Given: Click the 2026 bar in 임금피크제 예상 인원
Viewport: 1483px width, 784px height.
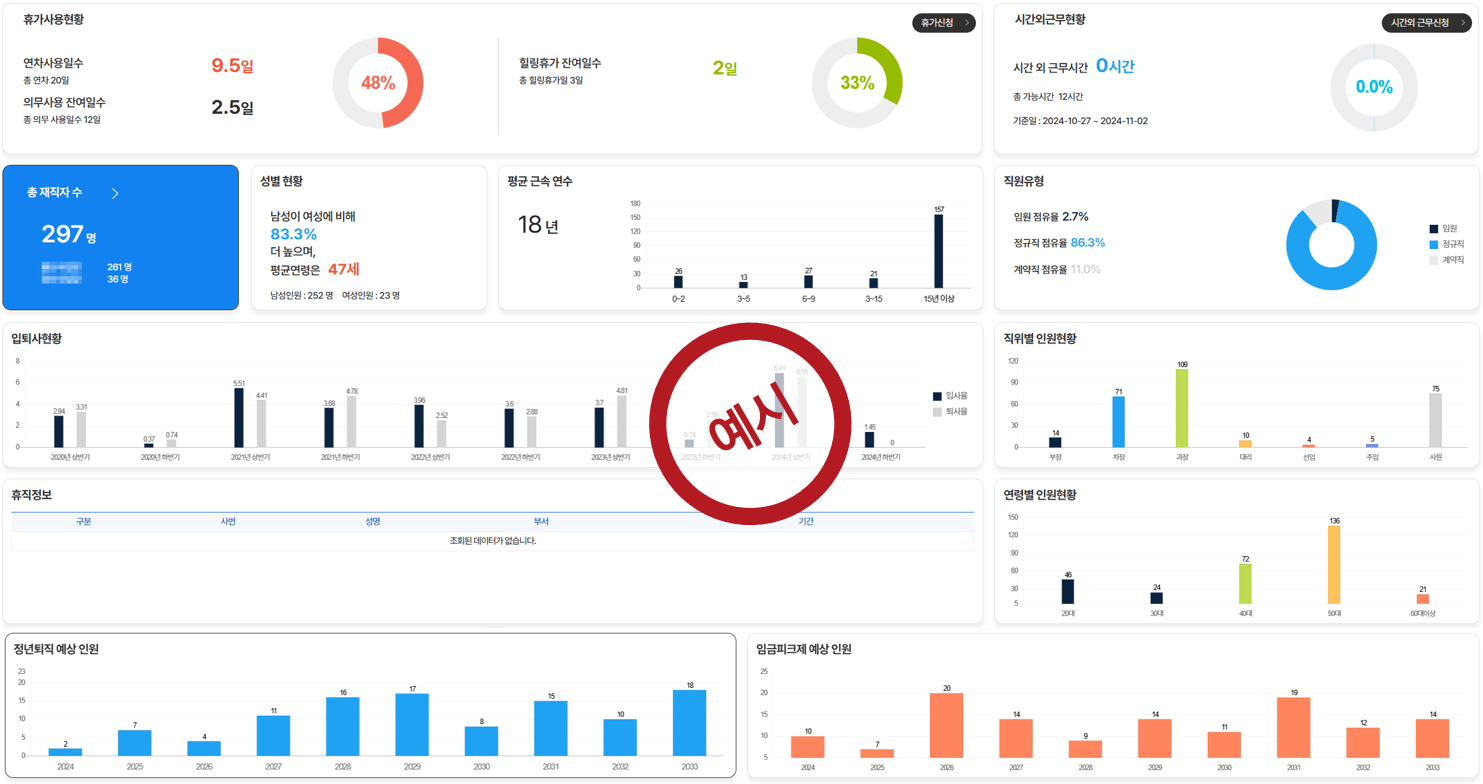Looking at the screenshot, I should click(947, 725).
